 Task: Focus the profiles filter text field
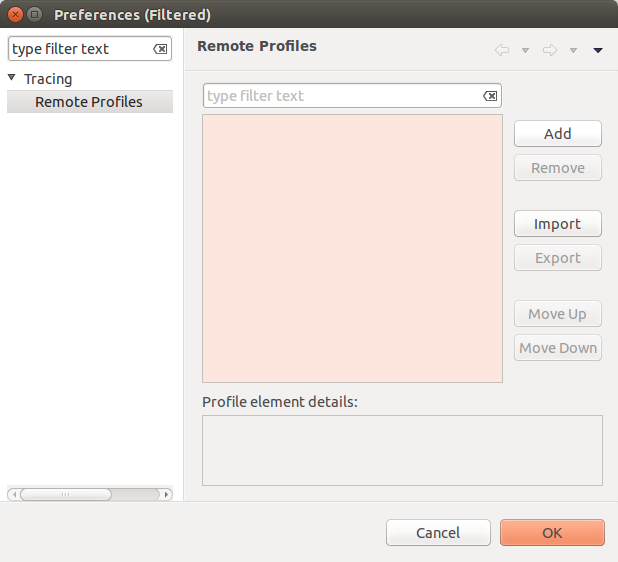tap(340, 96)
